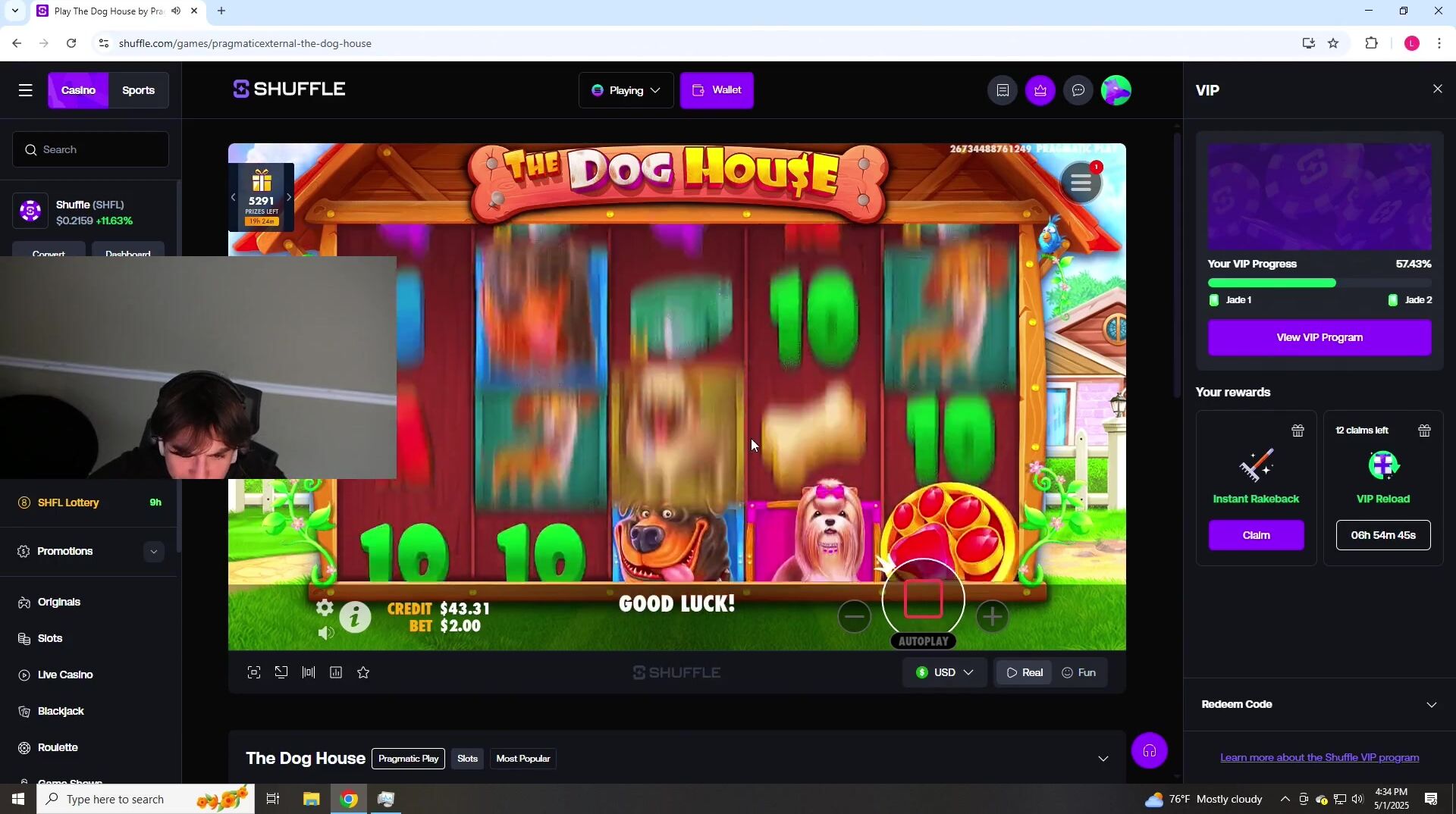Open game settings gear icon
The image size is (1456, 814).
(x=325, y=607)
